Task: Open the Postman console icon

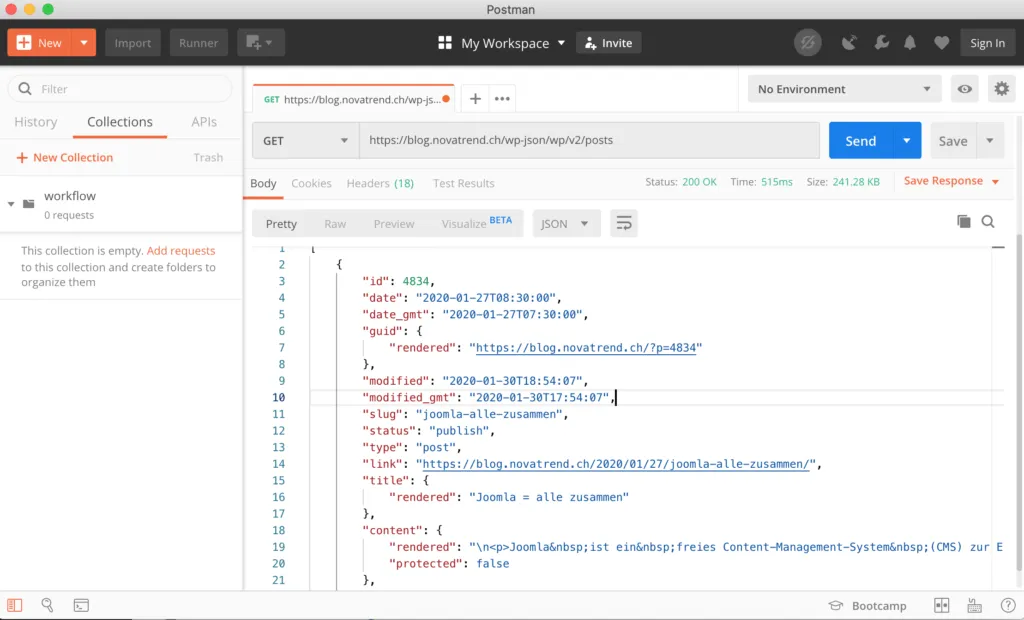Action: [81, 606]
